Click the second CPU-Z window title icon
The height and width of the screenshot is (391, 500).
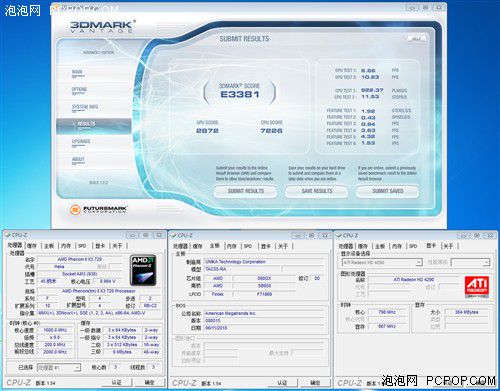(x=173, y=235)
